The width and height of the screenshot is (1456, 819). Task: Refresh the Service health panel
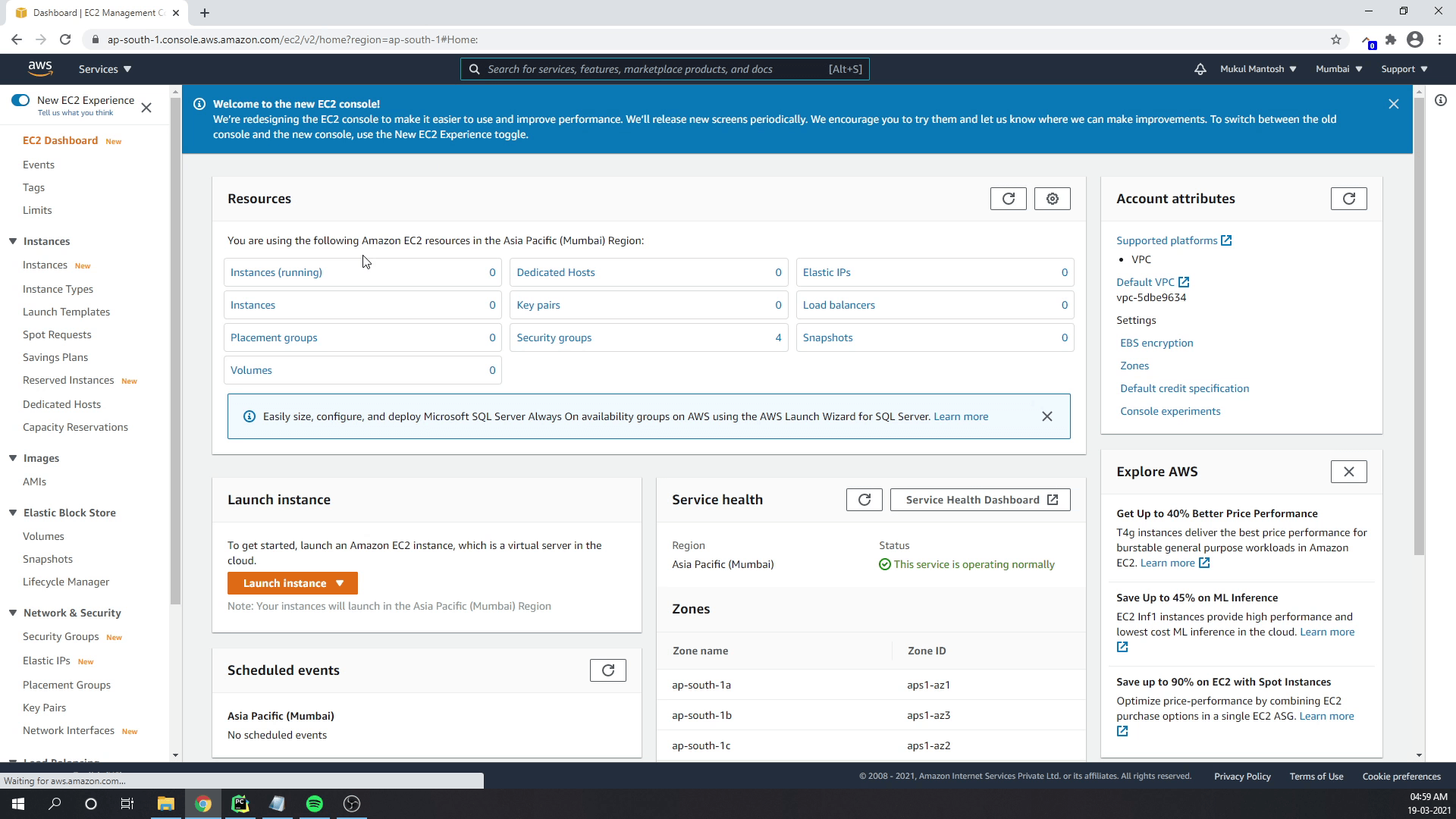[x=864, y=499]
